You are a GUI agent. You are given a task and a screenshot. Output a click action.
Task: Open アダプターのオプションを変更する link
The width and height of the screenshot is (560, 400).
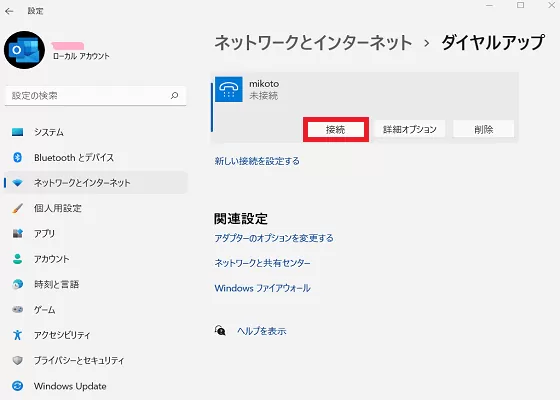click(274, 238)
